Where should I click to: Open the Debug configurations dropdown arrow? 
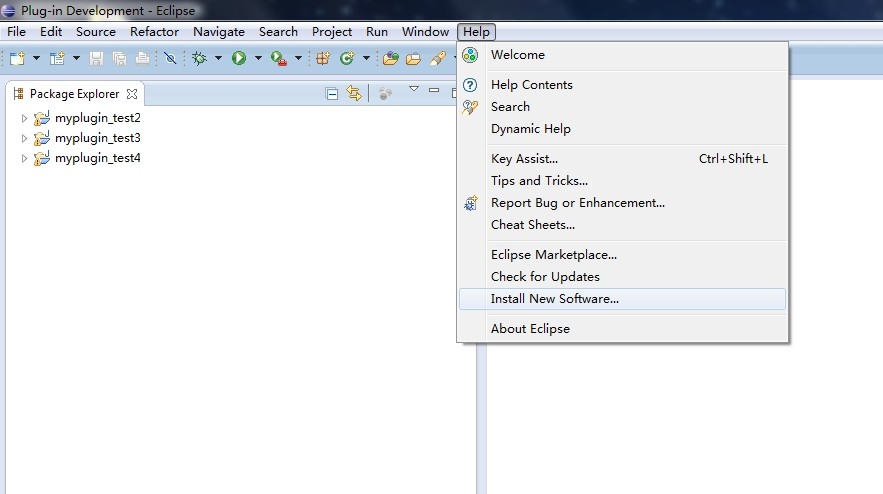pyautogui.click(x=218, y=58)
